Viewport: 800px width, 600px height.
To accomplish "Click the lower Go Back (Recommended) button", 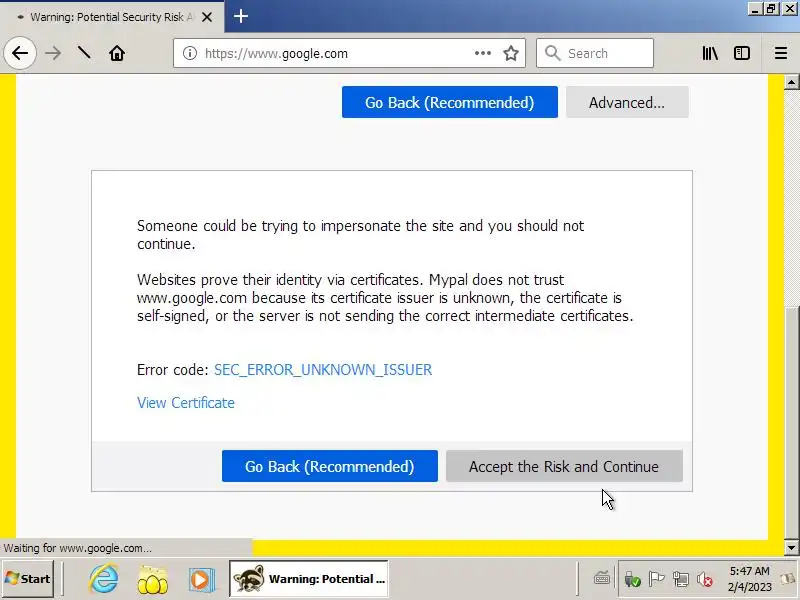I will 330,466.
